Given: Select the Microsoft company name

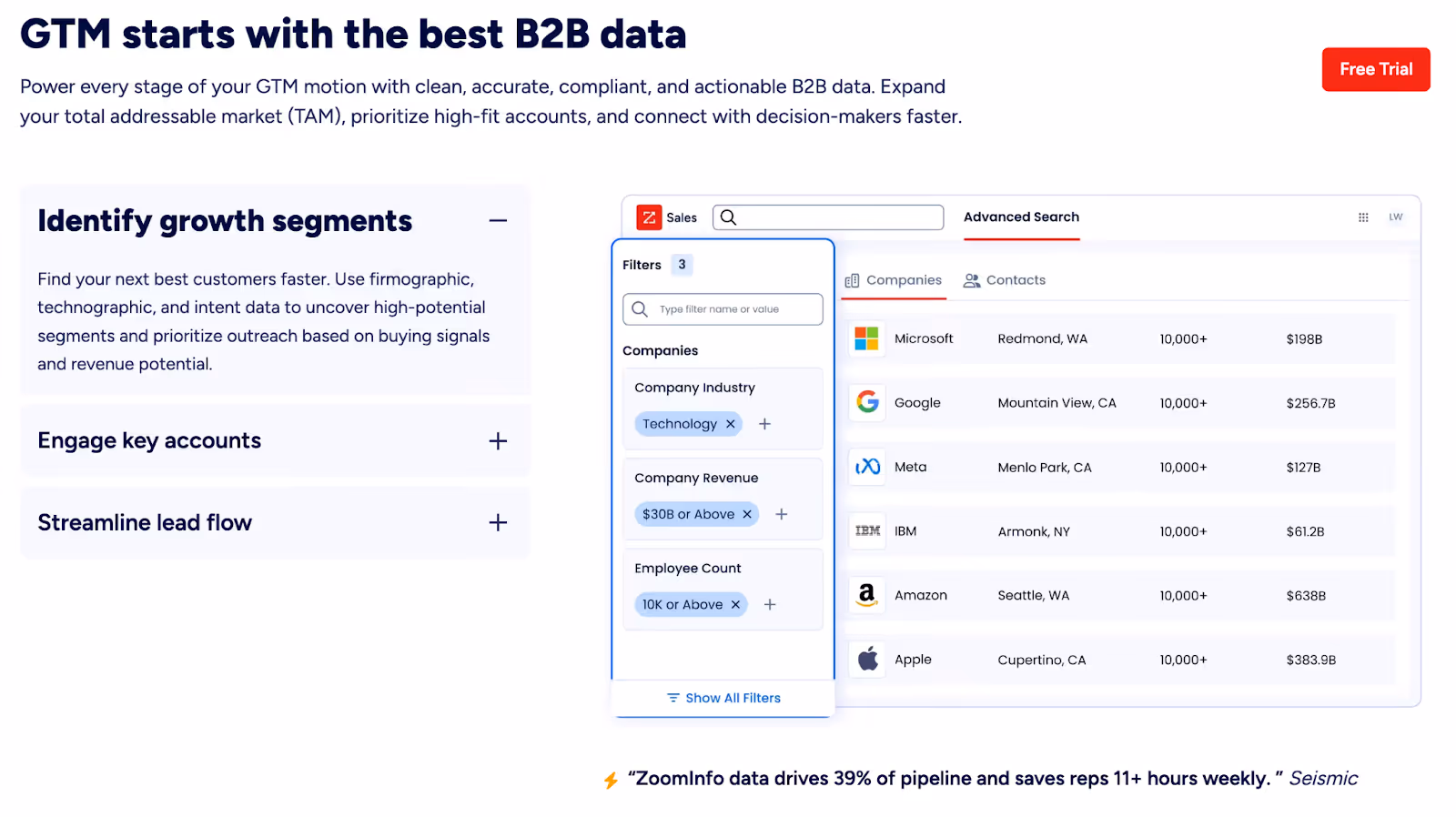Looking at the screenshot, I should click(924, 338).
